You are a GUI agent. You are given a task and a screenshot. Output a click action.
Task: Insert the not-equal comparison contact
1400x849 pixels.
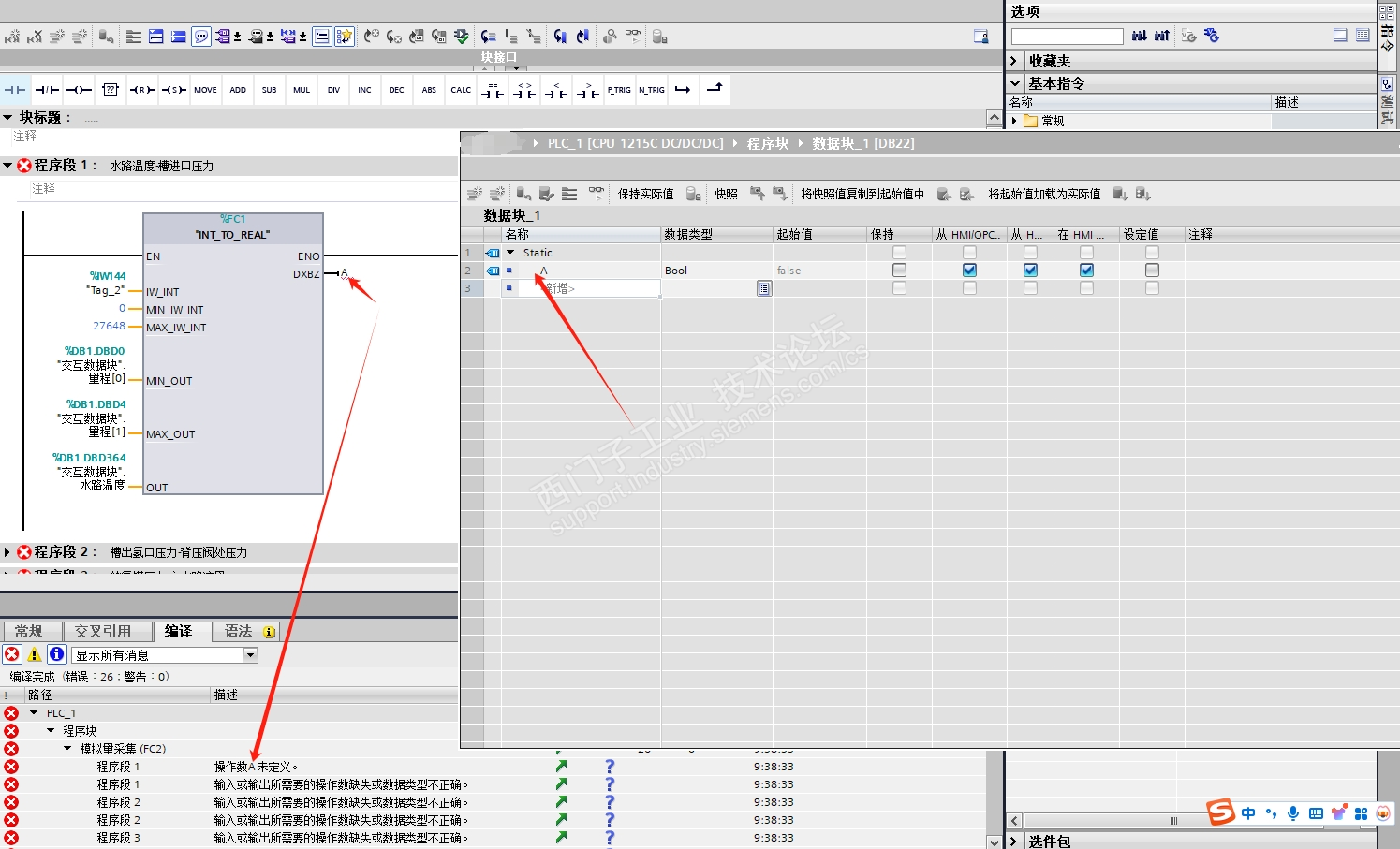click(x=524, y=90)
